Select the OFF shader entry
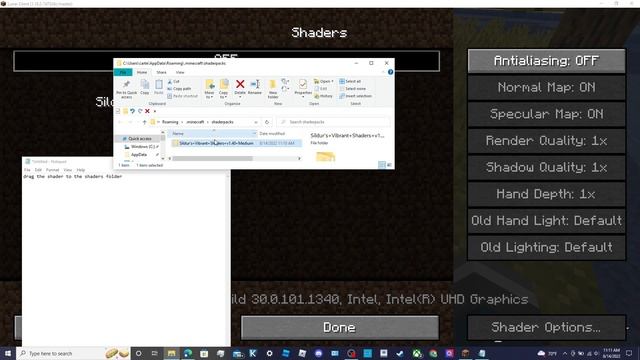This screenshot has height=360, width=640. [x=227, y=61]
